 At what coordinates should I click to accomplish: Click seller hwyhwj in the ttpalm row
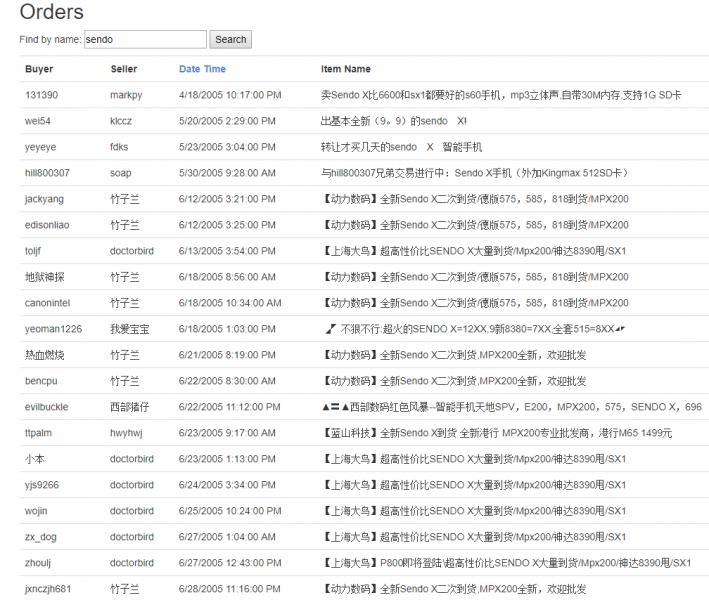tap(126, 433)
